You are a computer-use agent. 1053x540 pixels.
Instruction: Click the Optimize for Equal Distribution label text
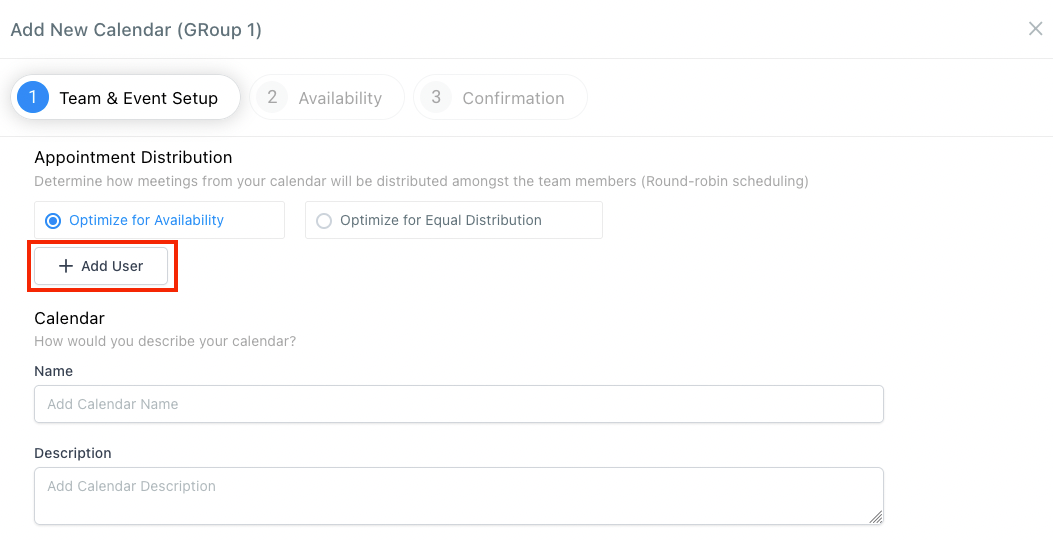440,220
